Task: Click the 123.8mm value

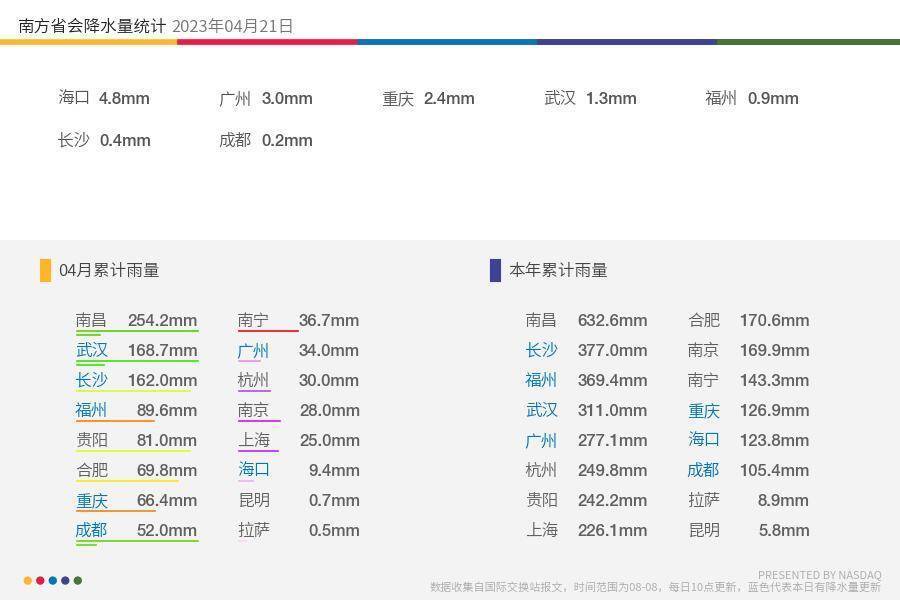Action: (775, 440)
